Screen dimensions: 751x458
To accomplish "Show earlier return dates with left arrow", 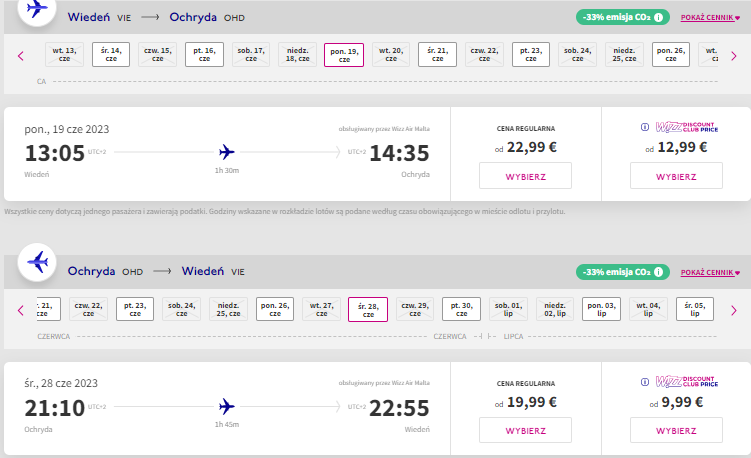I will click(21, 310).
